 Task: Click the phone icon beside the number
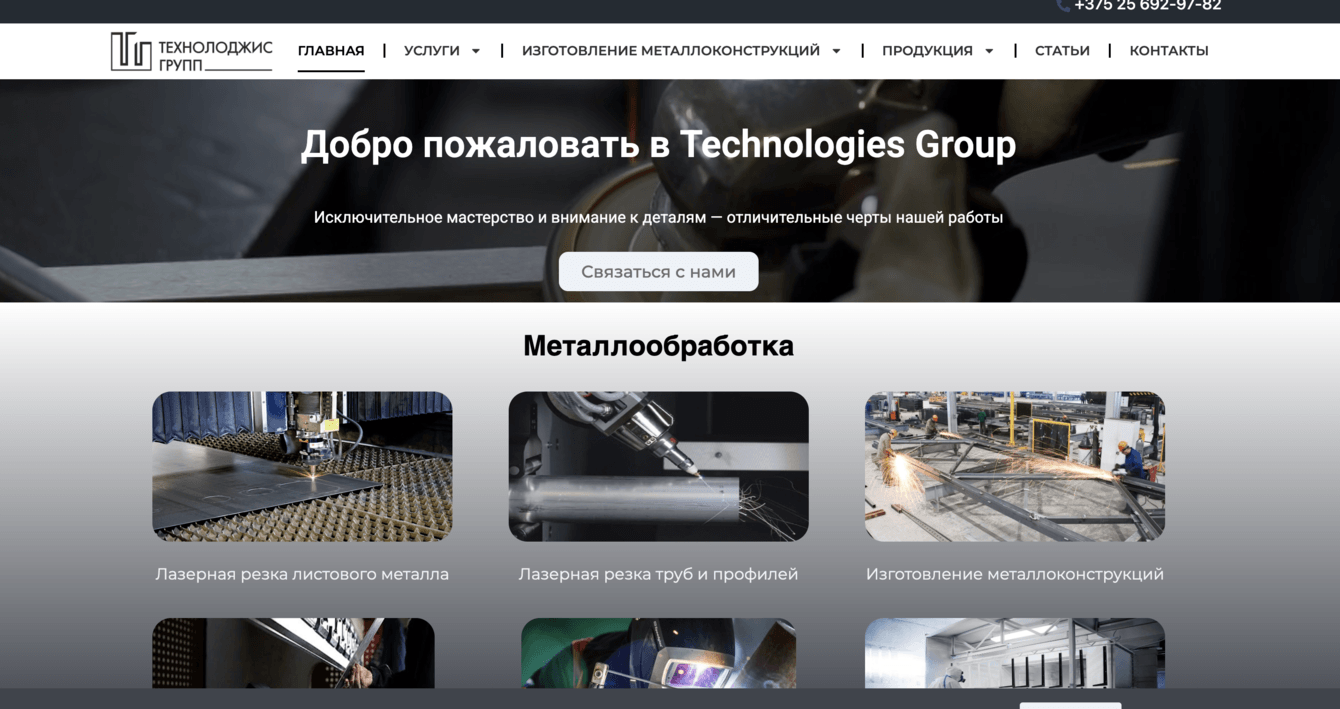point(1063,5)
